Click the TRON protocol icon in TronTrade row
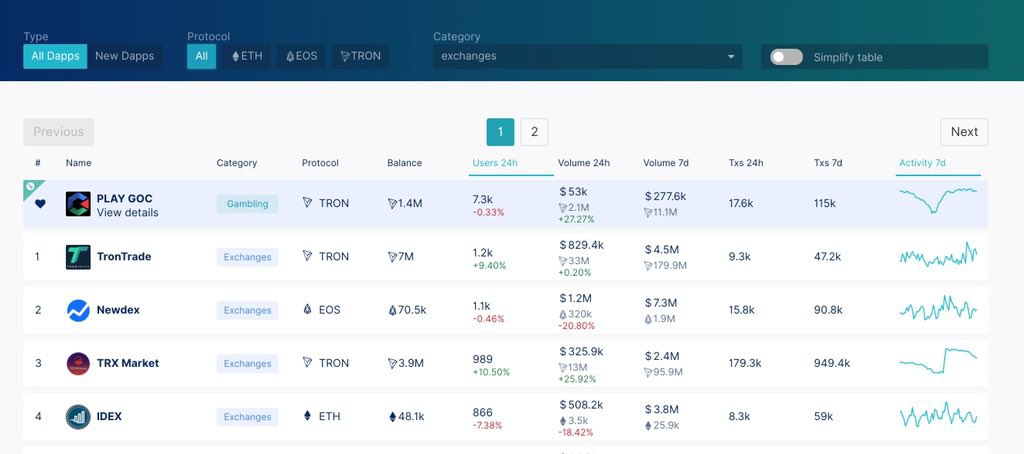Image resolution: width=1024 pixels, height=454 pixels. click(x=308, y=256)
